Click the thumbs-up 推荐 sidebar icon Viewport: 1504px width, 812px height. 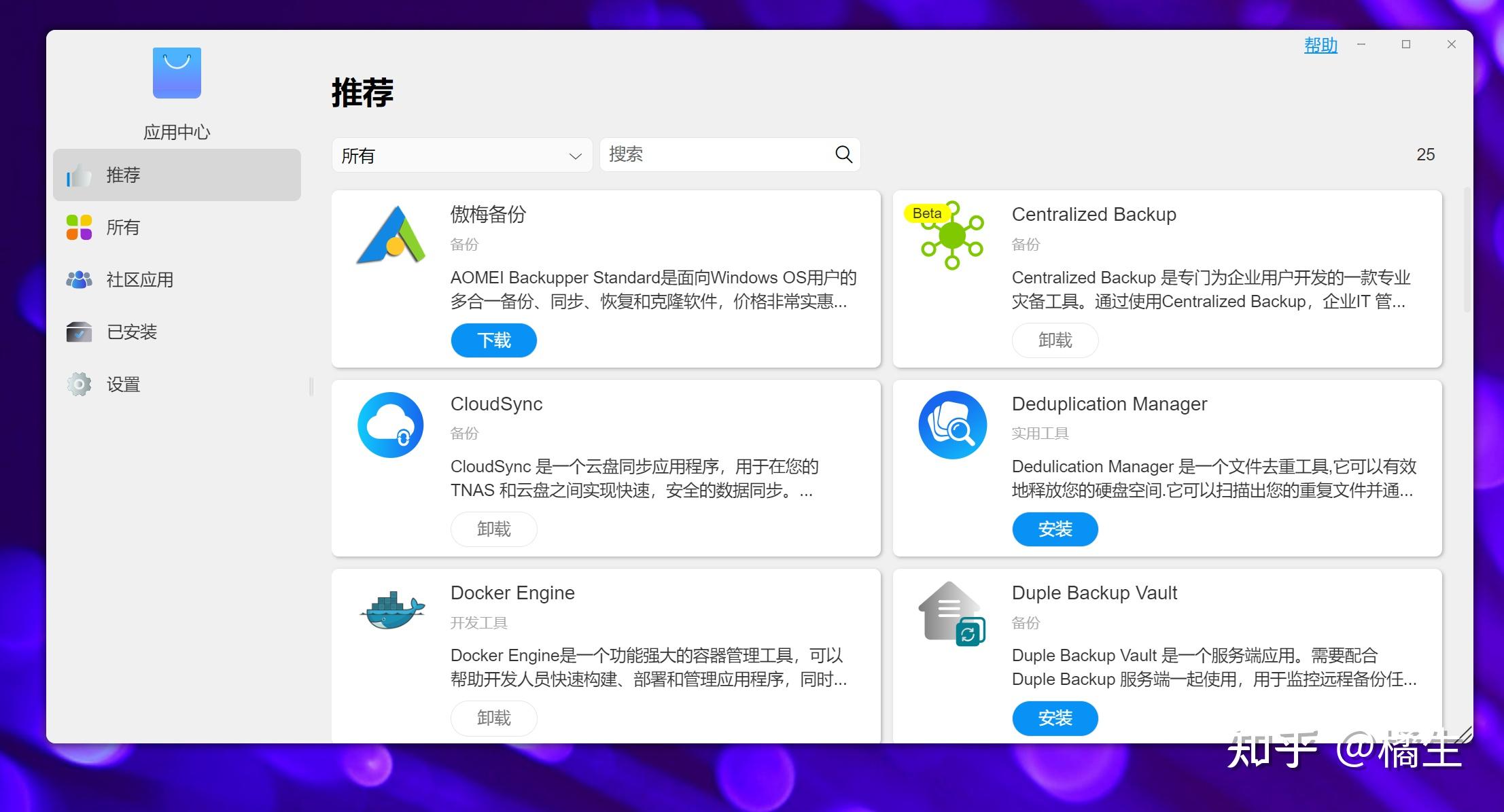(x=79, y=175)
